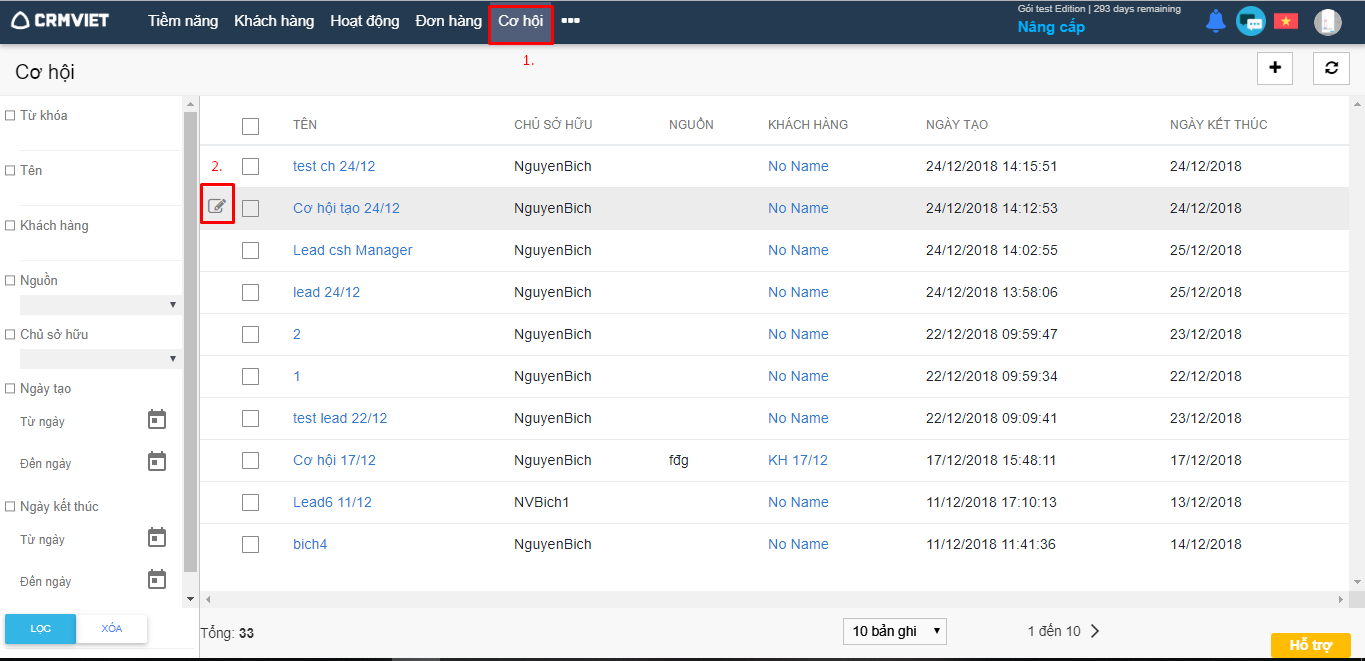This screenshot has height=661, width=1365.
Task: Open calendar for Ngày kết thúc Đến ngày
Action: [x=157, y=579]
